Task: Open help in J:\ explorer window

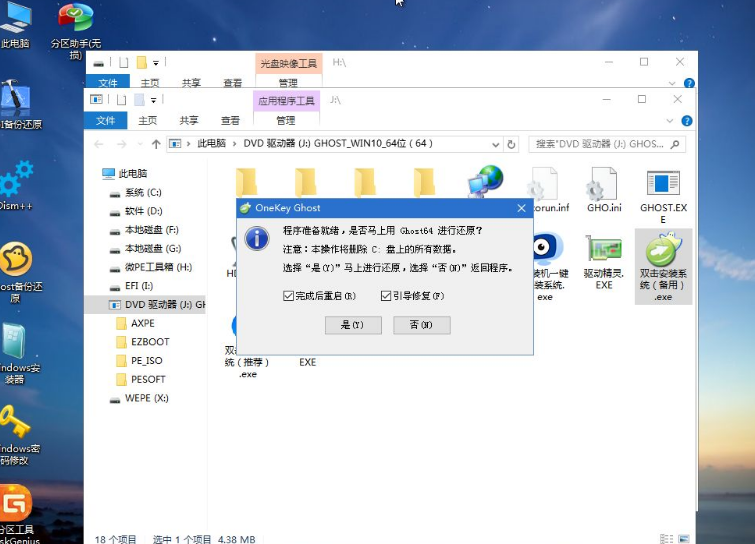Action: pos(687,121)
